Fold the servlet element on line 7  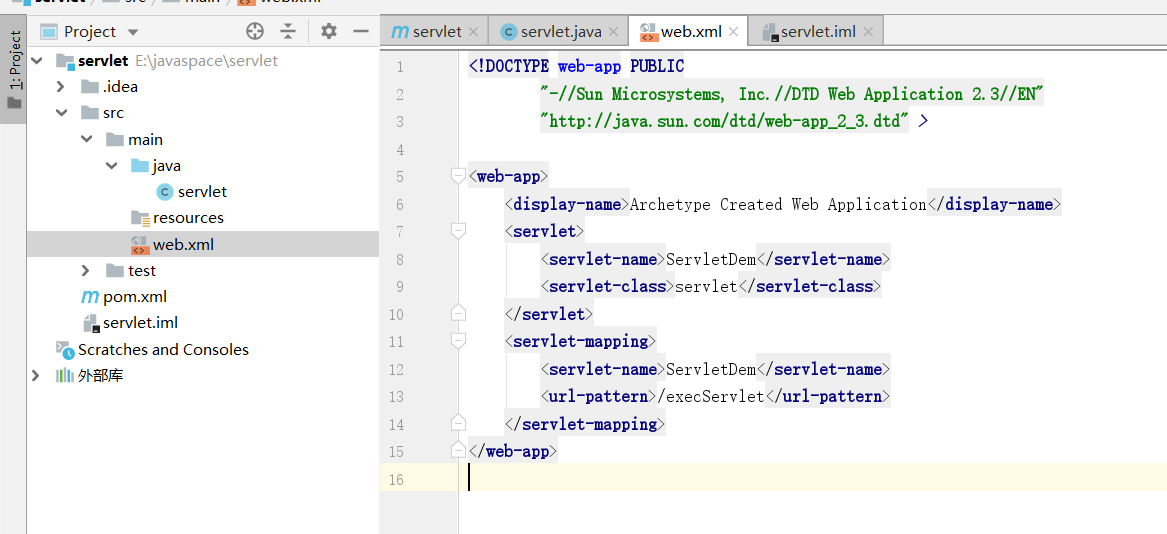[x=458, y=232]
